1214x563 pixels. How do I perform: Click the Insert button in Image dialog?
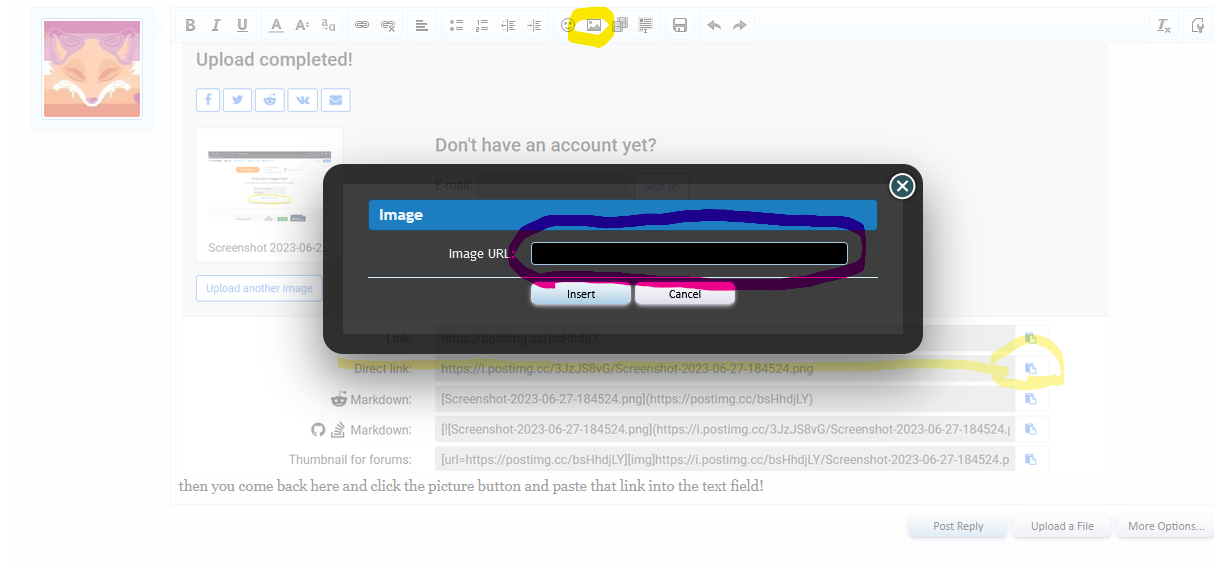click(581, 294)
